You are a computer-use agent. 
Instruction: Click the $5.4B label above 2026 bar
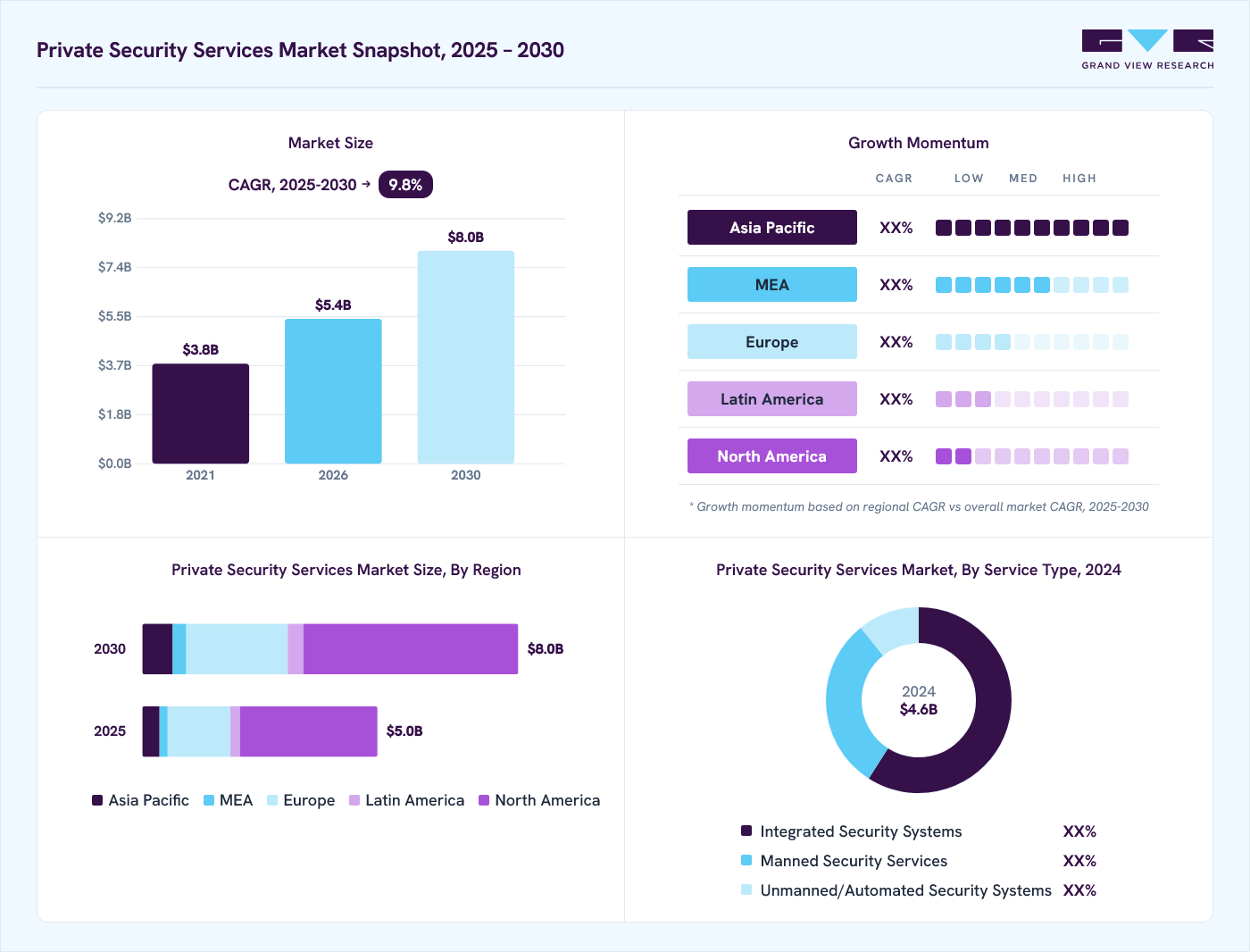click(333, 305)
